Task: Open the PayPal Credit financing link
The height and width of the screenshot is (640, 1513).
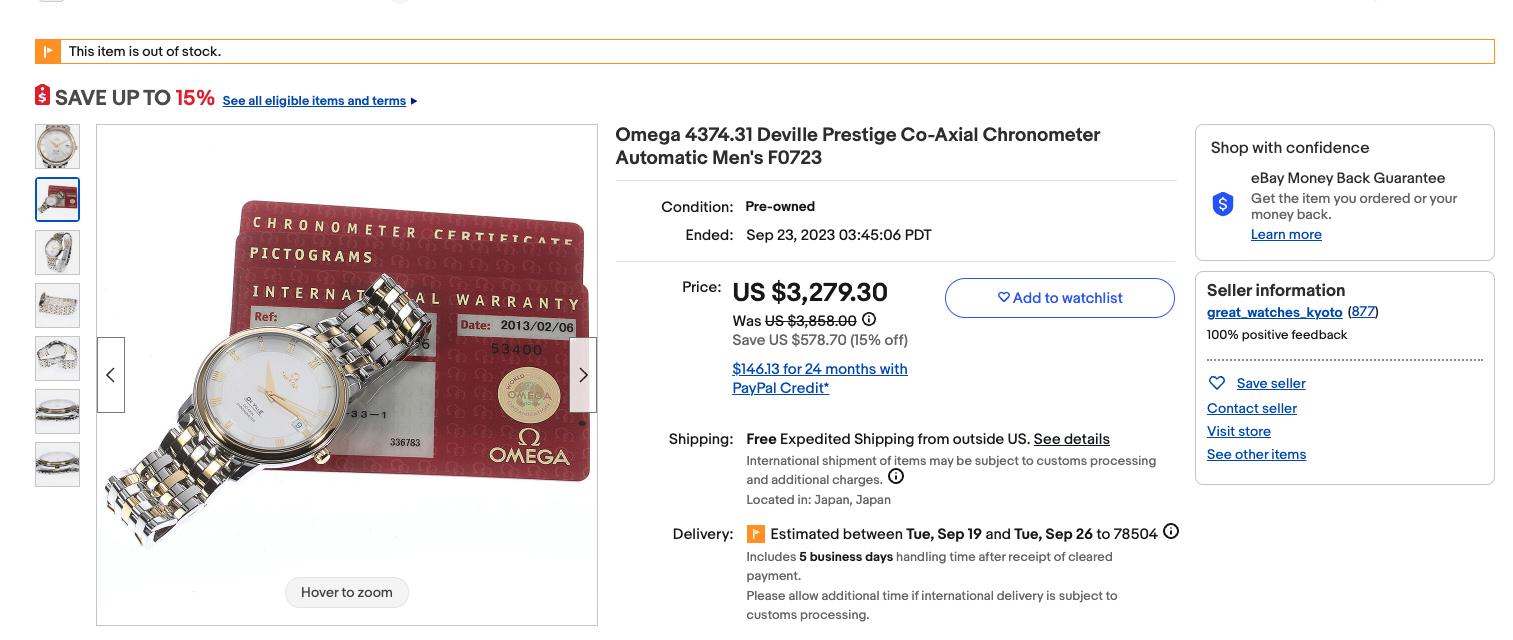Action: 819,378
